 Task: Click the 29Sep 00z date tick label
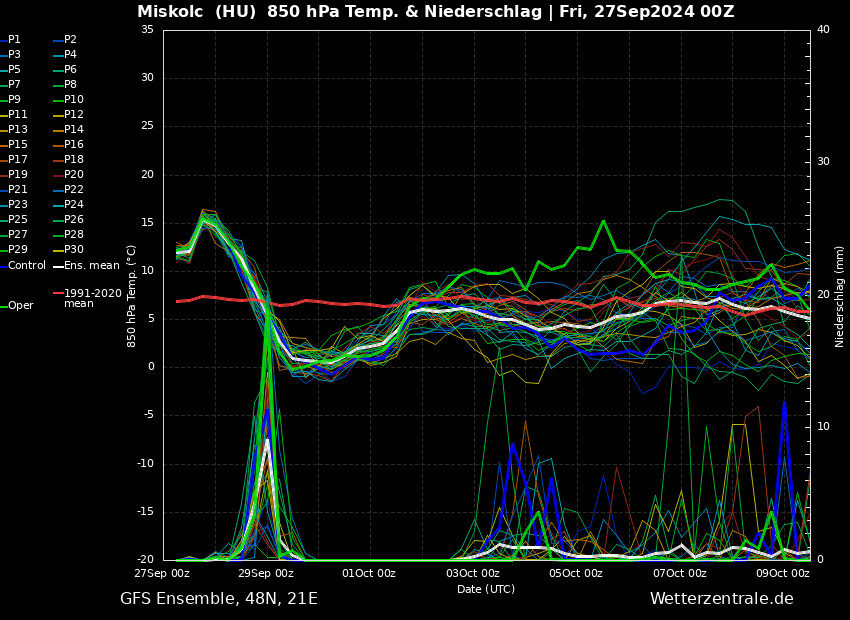tap(266, 573)
